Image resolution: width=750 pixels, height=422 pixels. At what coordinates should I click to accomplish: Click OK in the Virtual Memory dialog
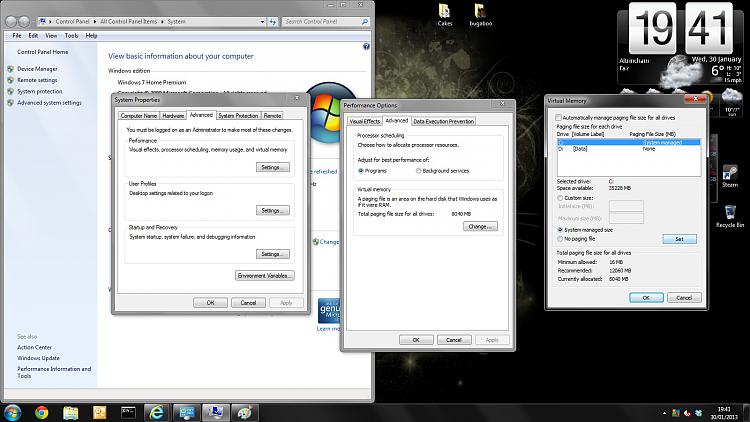tap(646, 298)
